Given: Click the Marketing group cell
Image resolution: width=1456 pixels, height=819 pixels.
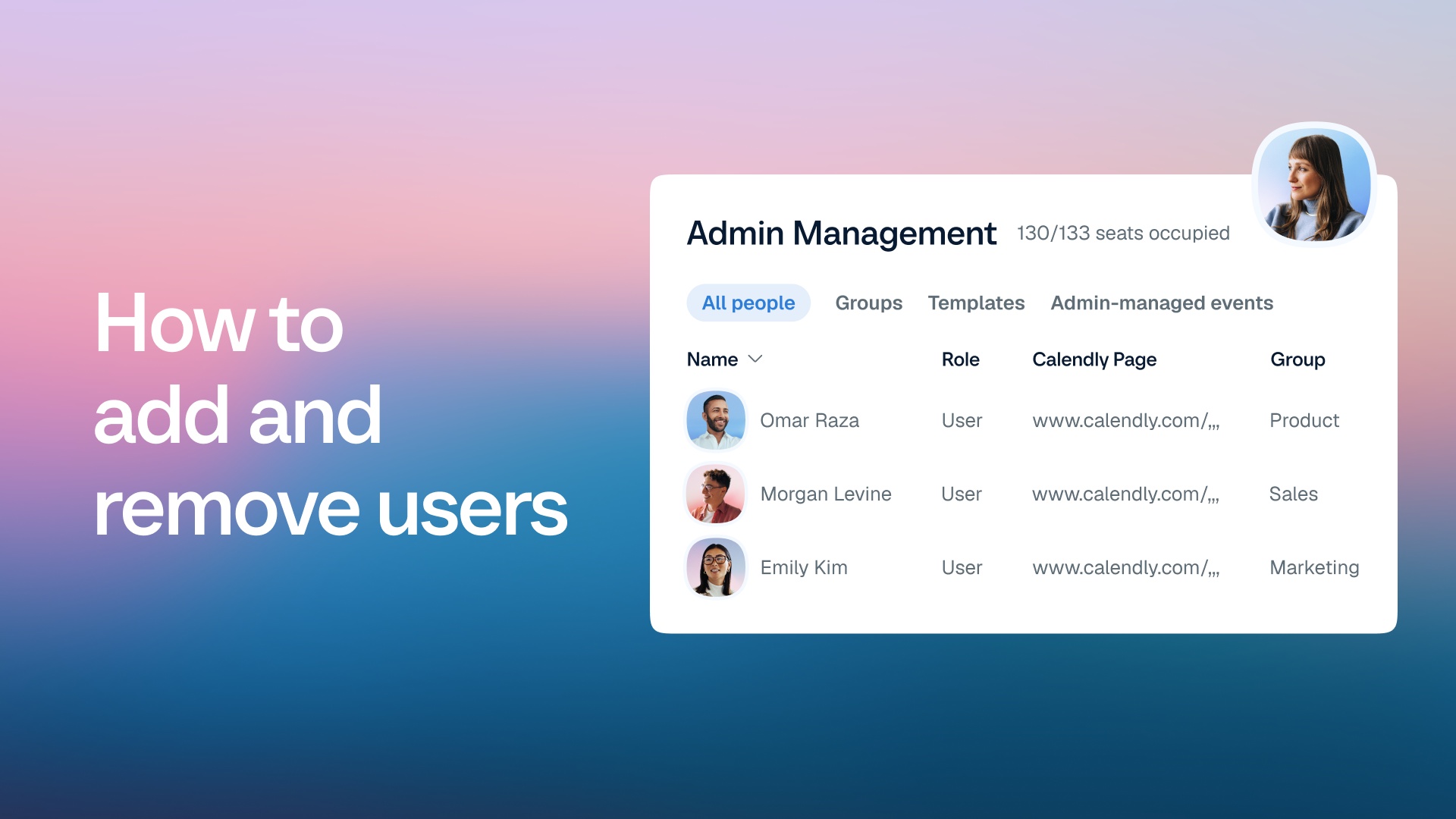Looking at the screenshot, I should click(x=1314, y=568).
